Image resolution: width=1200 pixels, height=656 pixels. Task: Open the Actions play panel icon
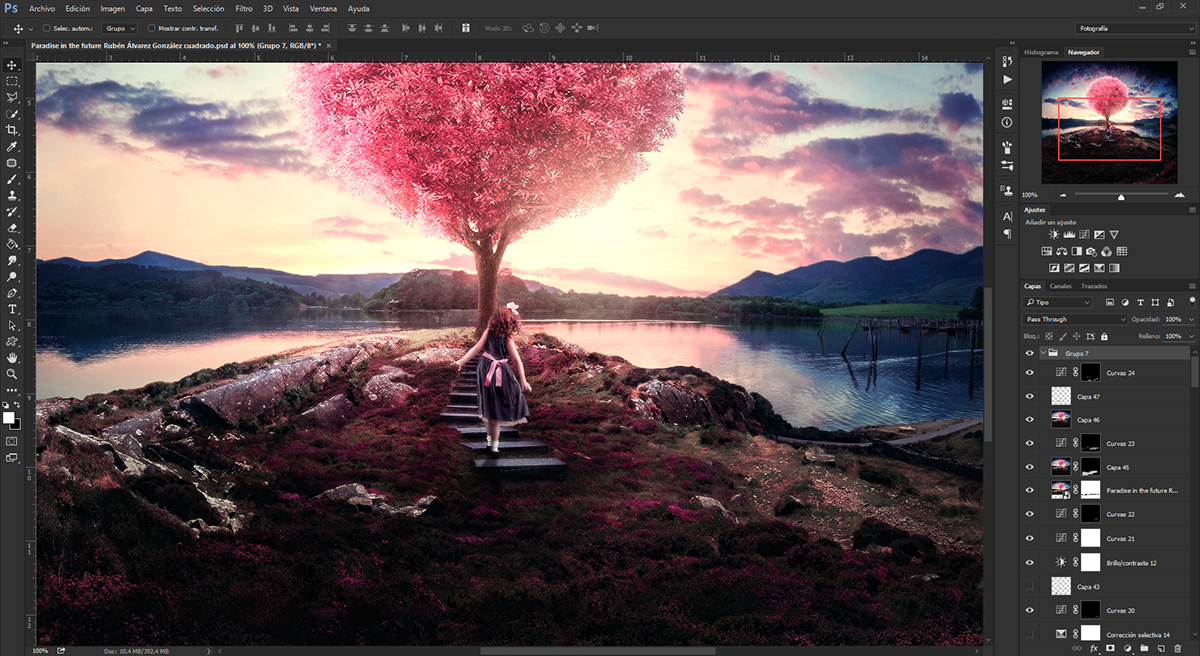[x=1007, y=79]
